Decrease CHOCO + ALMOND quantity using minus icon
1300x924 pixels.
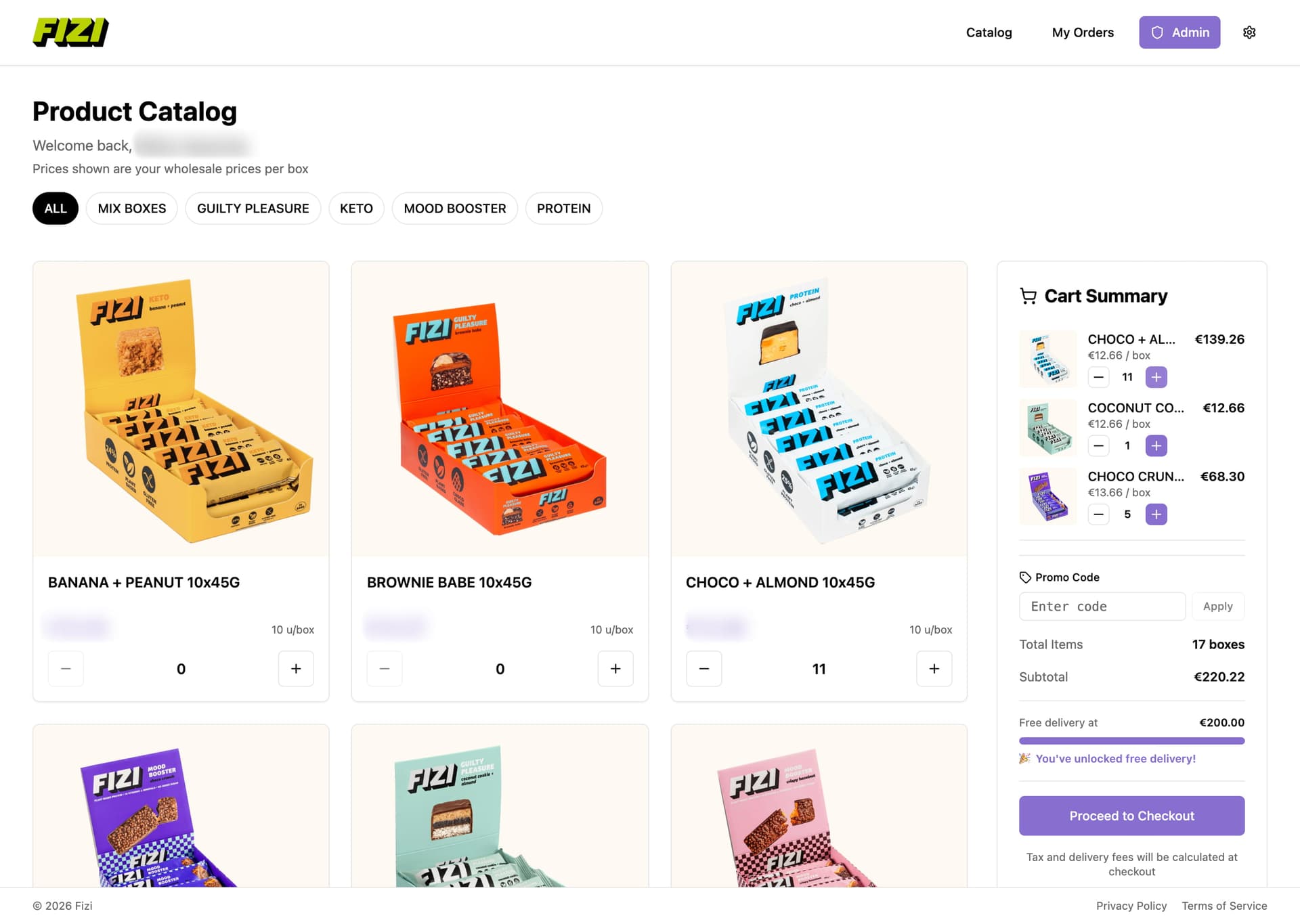click(x=703, y=669)
